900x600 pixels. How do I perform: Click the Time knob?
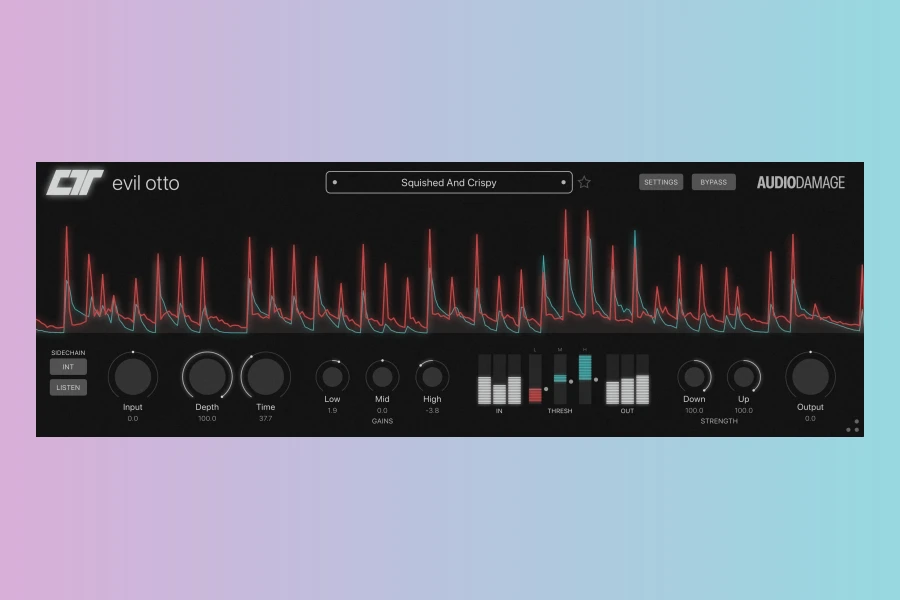tap(265, 376)
